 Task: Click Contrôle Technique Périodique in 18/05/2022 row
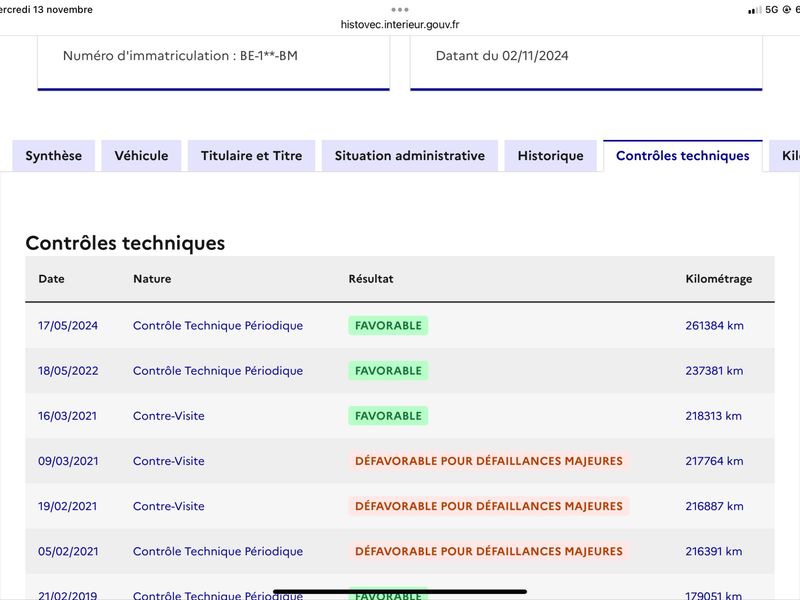(x=218, y=371)
